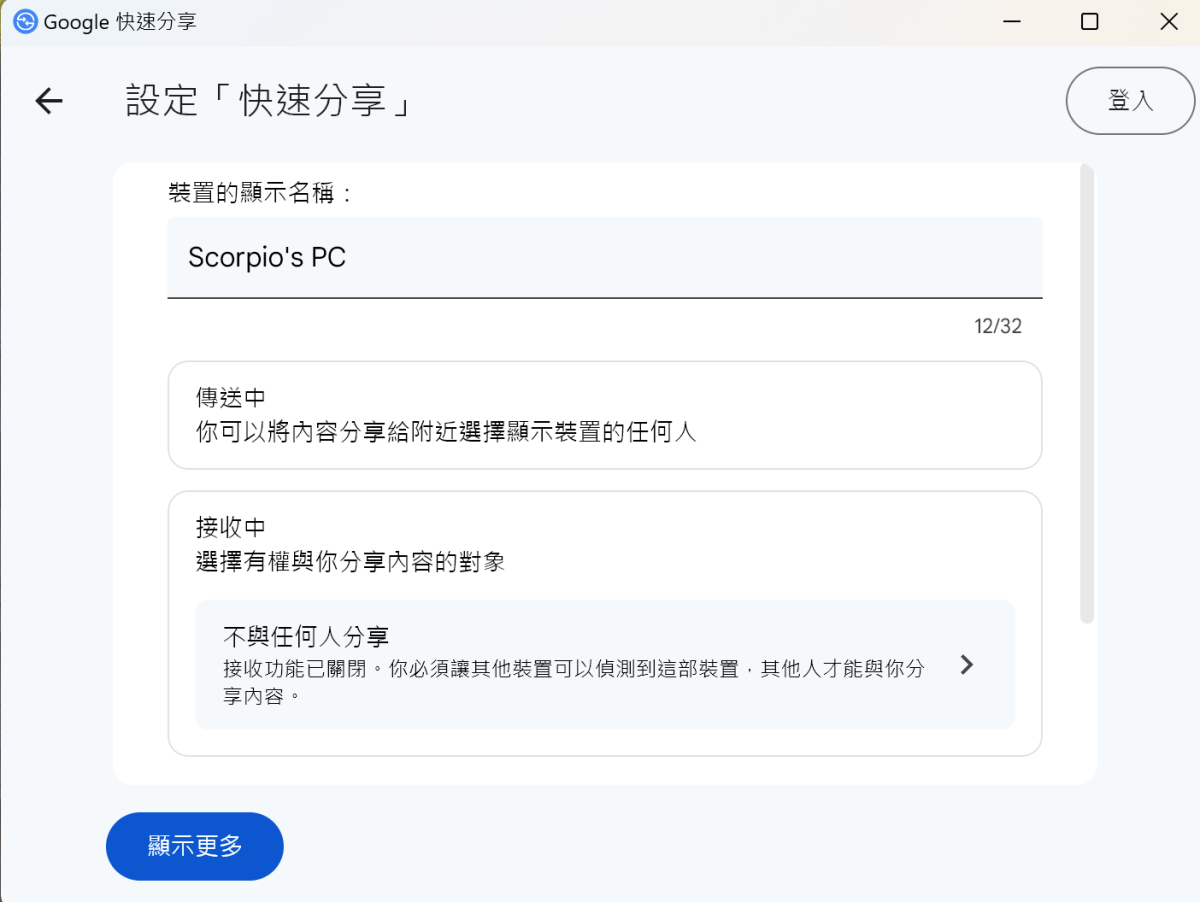This screenshot has width=1200, height=902.
Task: Click the 選擇有權與你分享內容的對象 description text
Action: coord(350,562)
